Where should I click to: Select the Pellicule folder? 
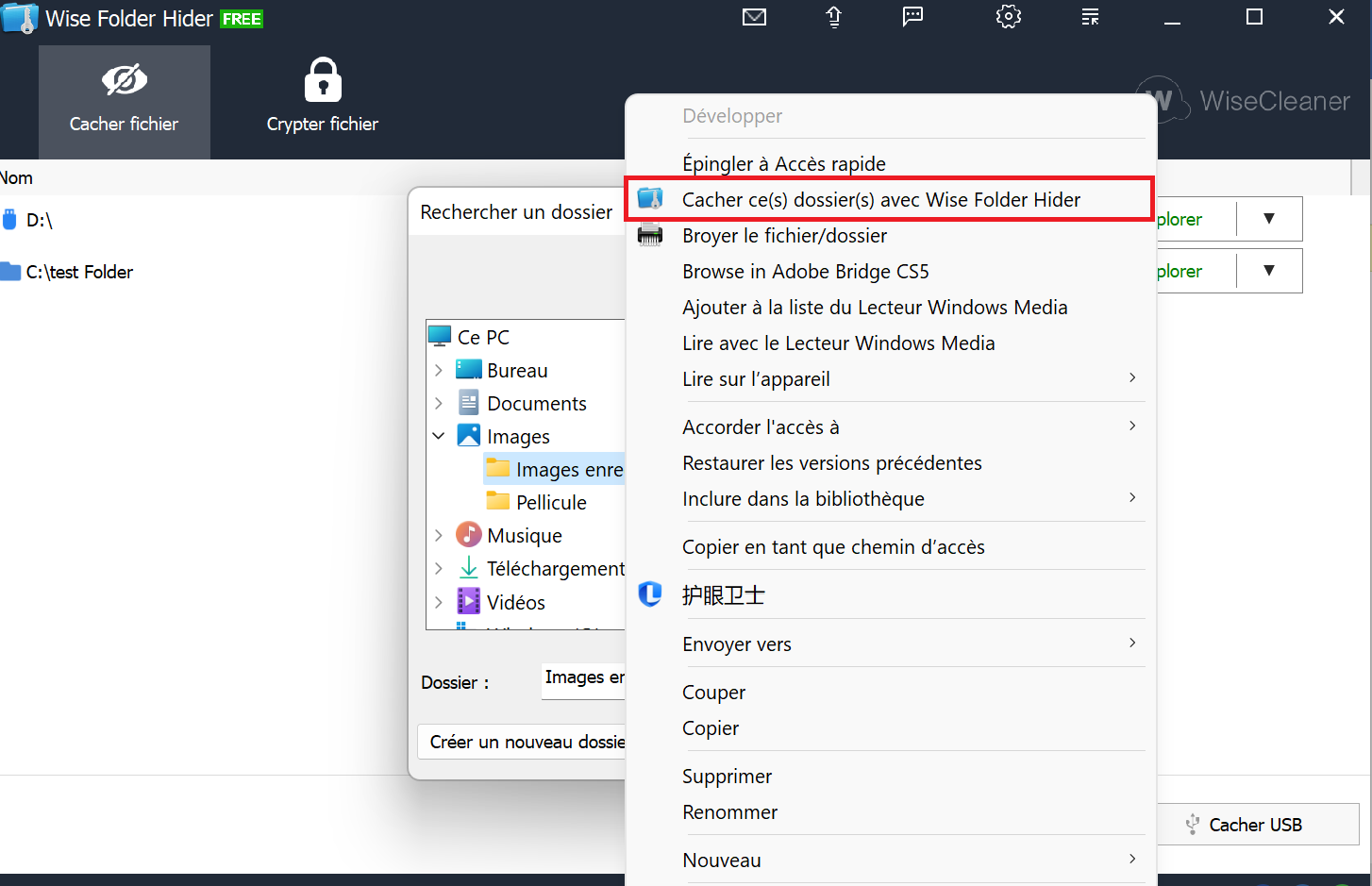point(551,503)
